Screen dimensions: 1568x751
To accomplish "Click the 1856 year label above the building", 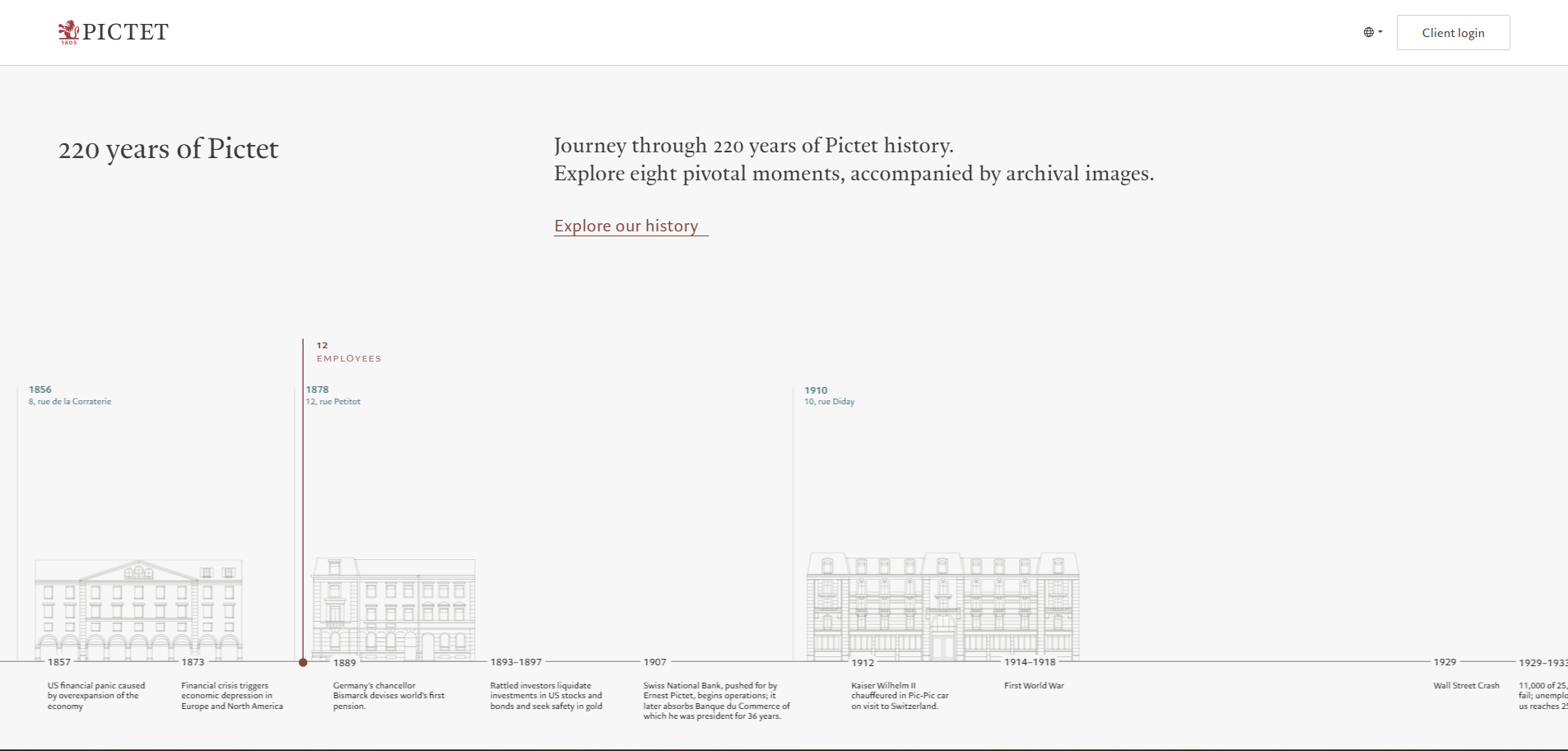I will click(40, 389).
